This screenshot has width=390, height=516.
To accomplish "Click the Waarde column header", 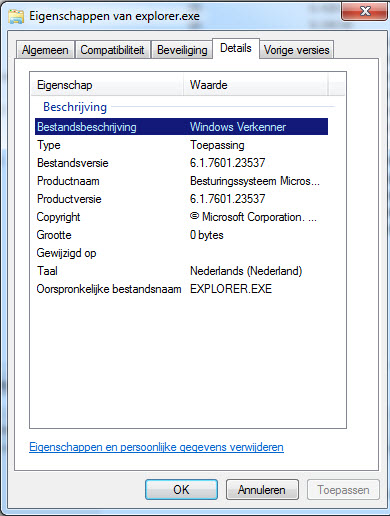I will coord(256,85).
